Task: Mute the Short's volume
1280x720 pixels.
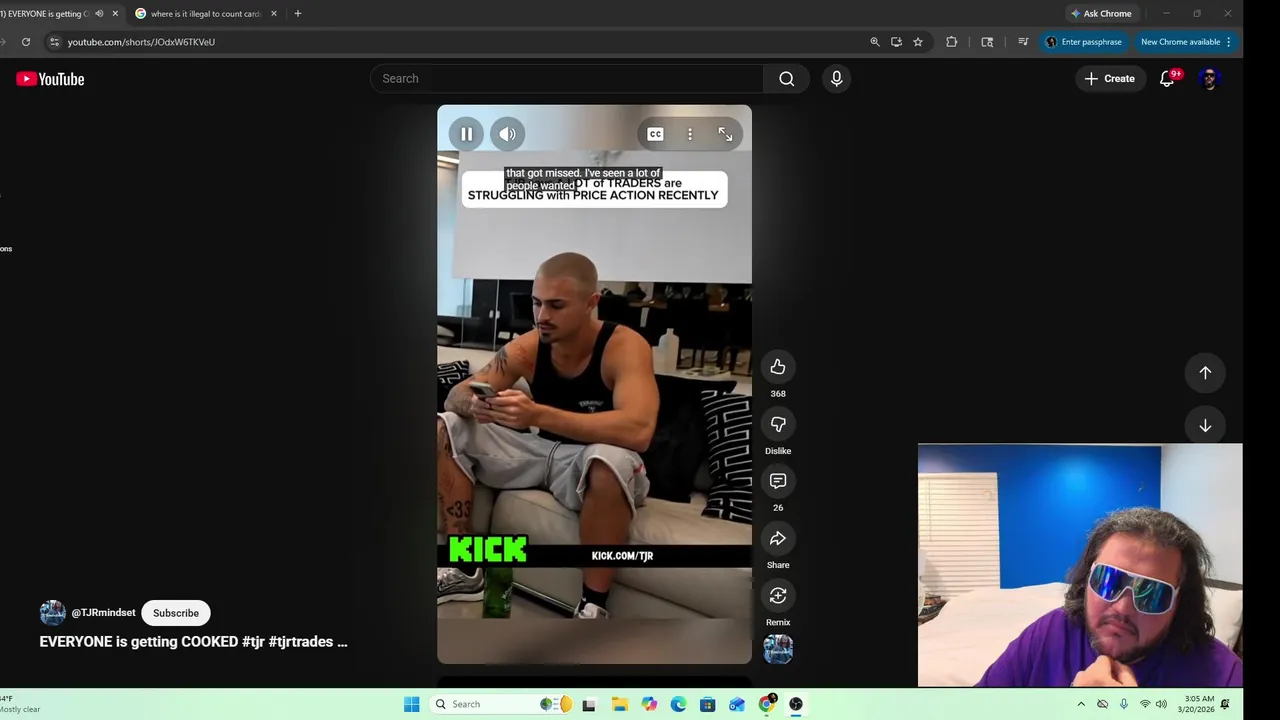Action: tap(508, 134)
